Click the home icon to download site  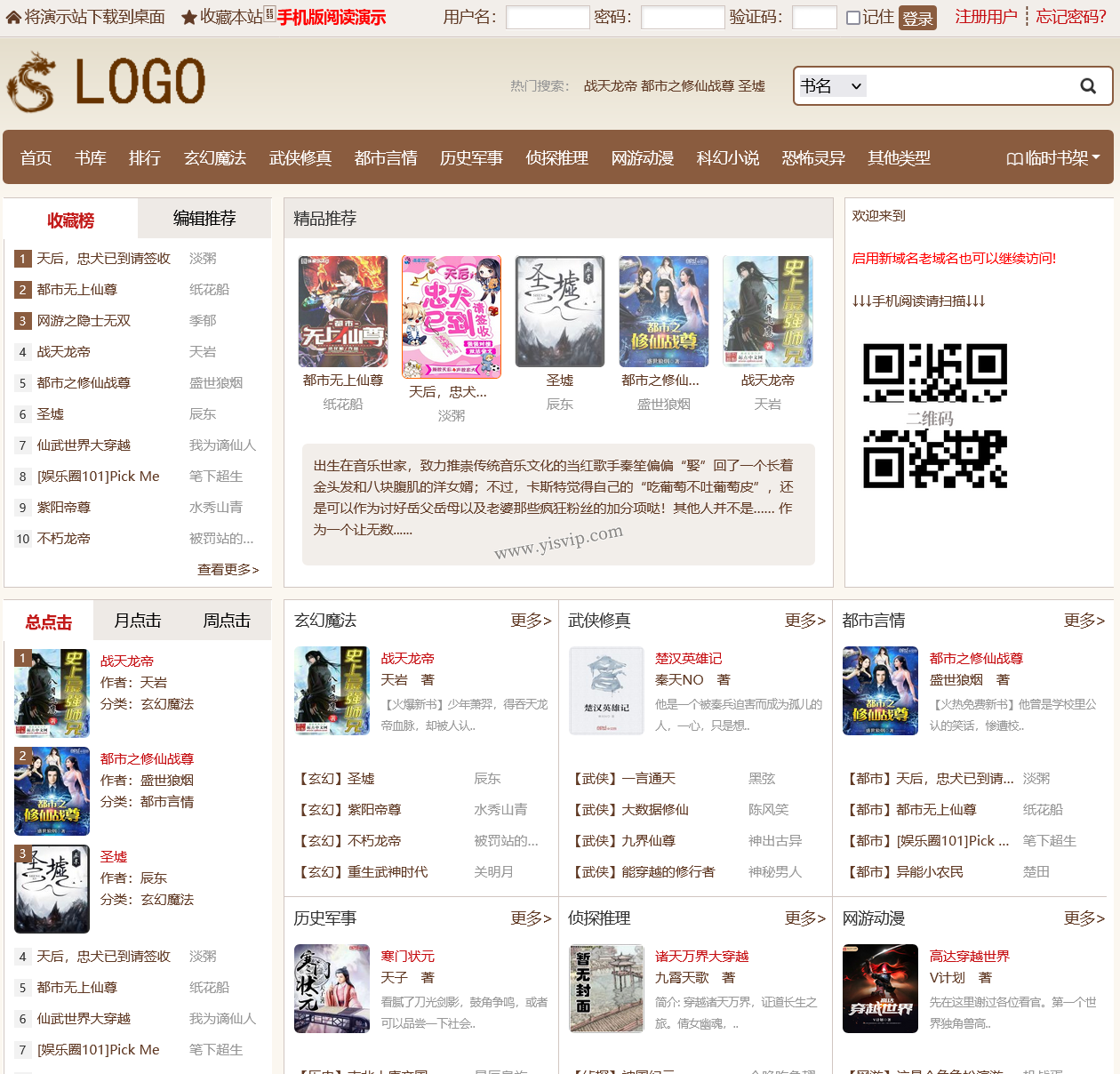pos(13,18)
